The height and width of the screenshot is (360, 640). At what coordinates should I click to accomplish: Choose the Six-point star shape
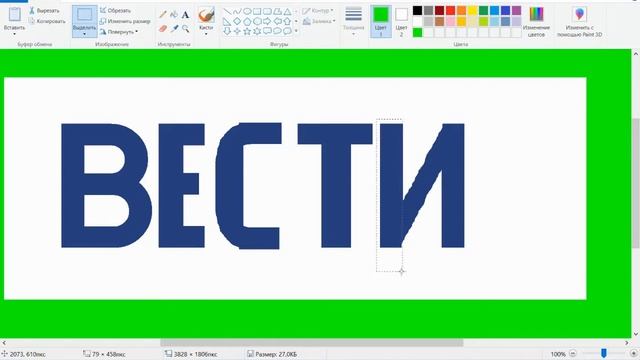257,31
